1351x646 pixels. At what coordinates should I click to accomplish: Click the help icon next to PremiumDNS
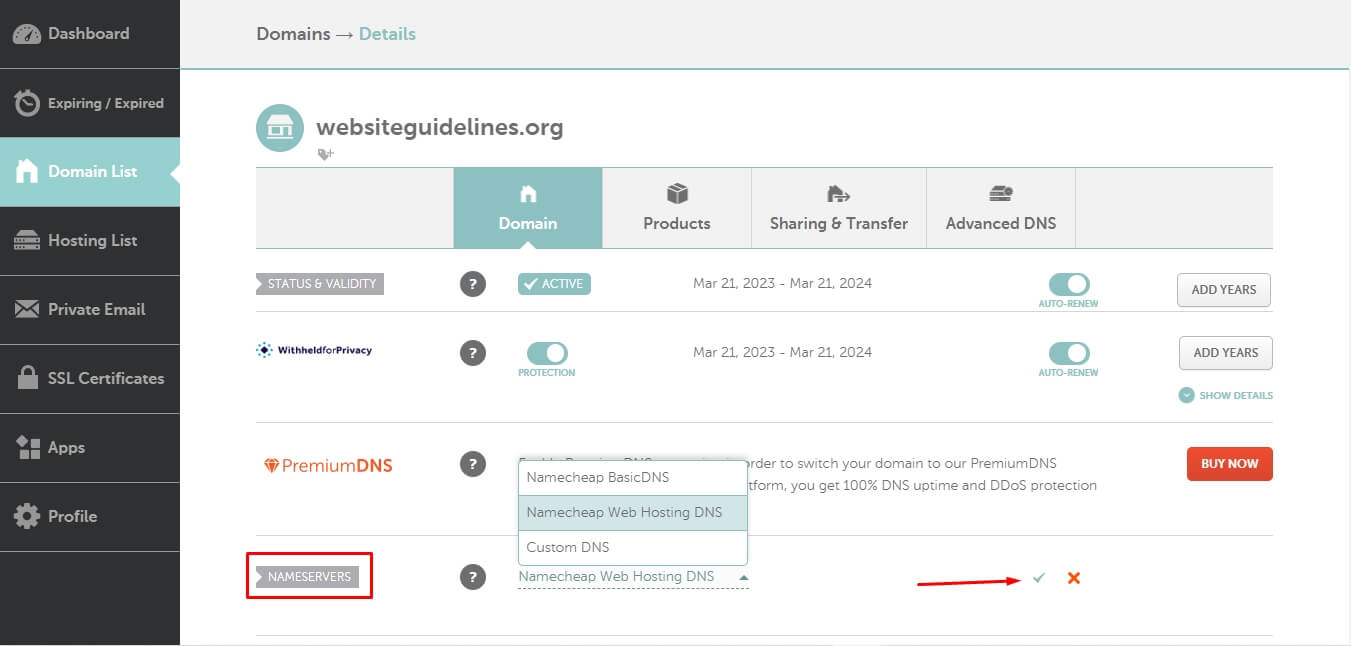pyautogui.click(x=473, y=464)
